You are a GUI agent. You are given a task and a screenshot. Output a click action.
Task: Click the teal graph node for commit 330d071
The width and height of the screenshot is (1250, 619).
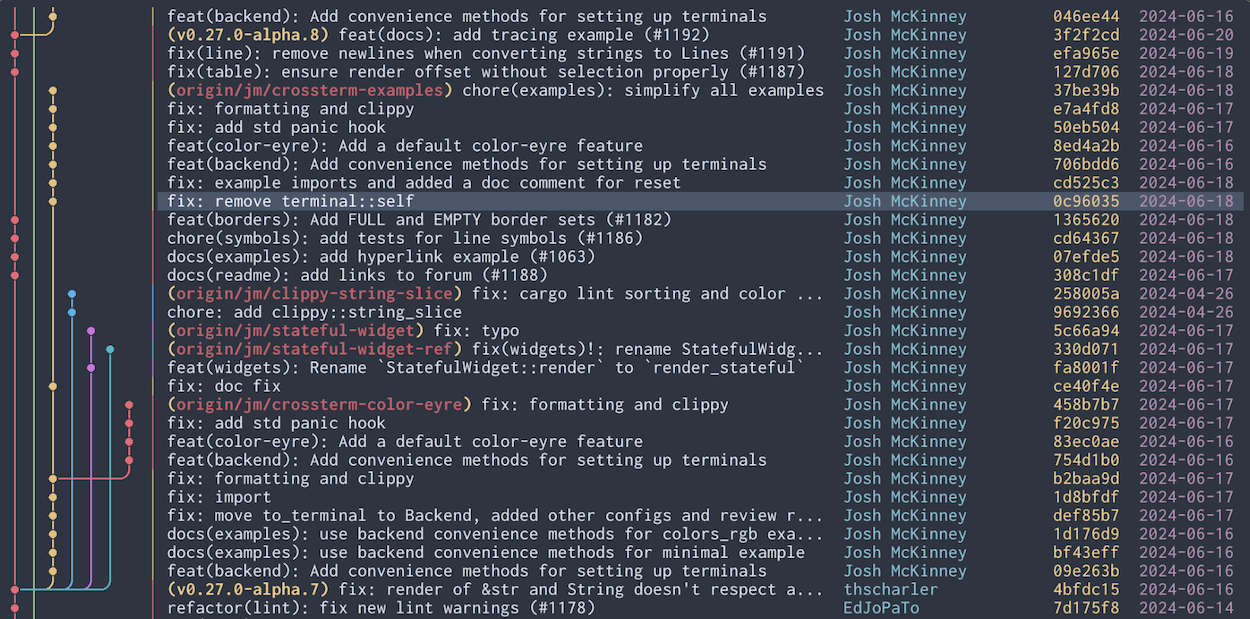click(110, 349)
